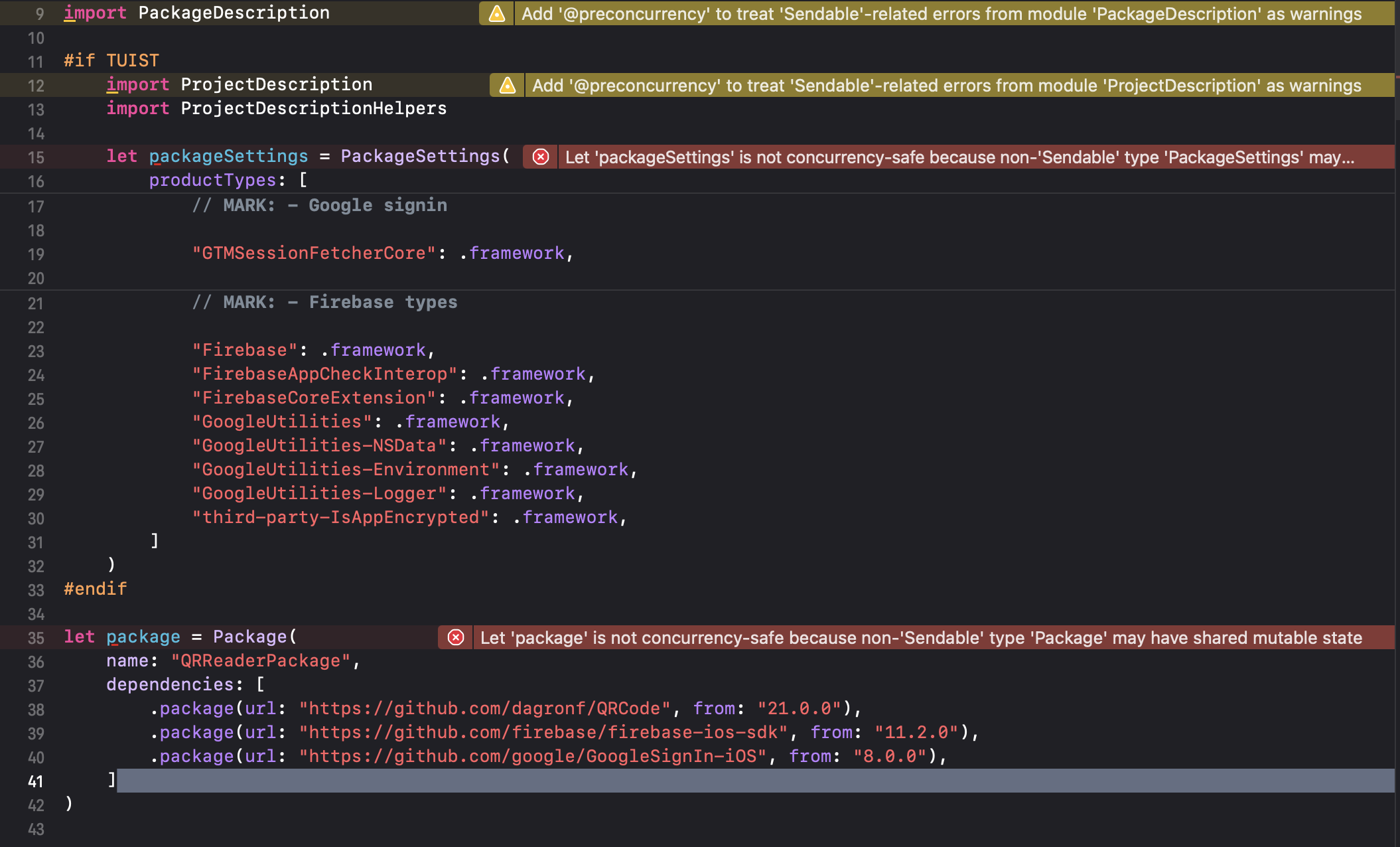Click 'ProjectDescriptionHelpers' import name
Screen dimensions: 1400x847
point(314,108)
